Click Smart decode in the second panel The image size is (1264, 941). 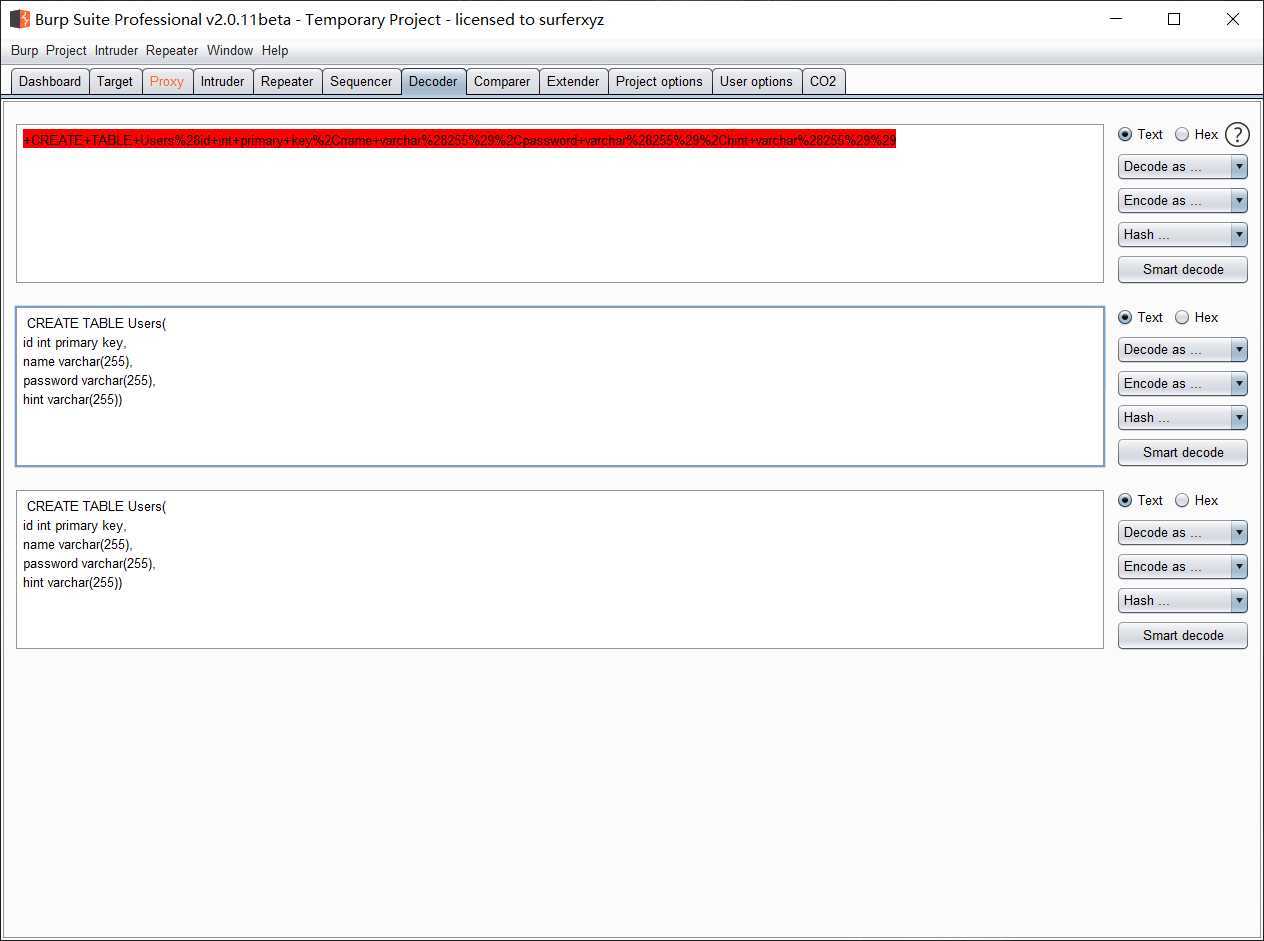pyautogui.click(x=1183, y=452)
